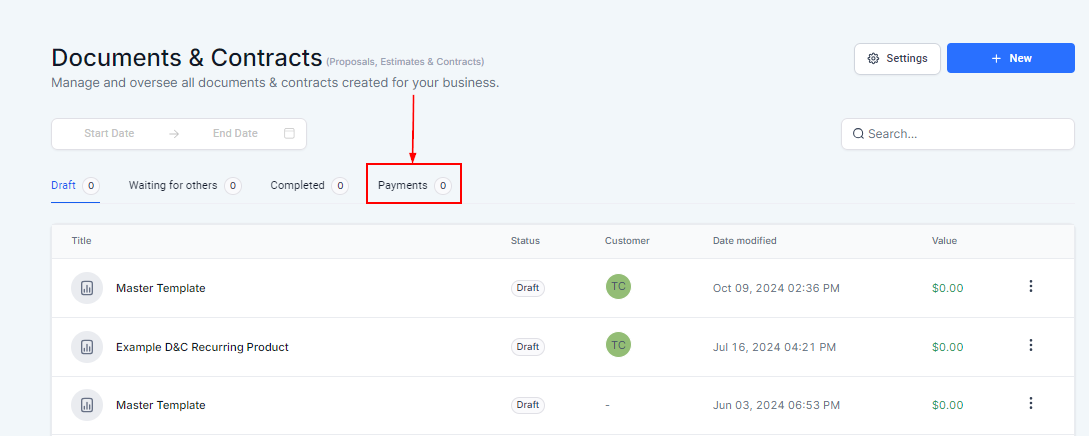The height and width of the screenshot is (436, 1089).
Task: Switch to the Draft tab
Action: 75,186
